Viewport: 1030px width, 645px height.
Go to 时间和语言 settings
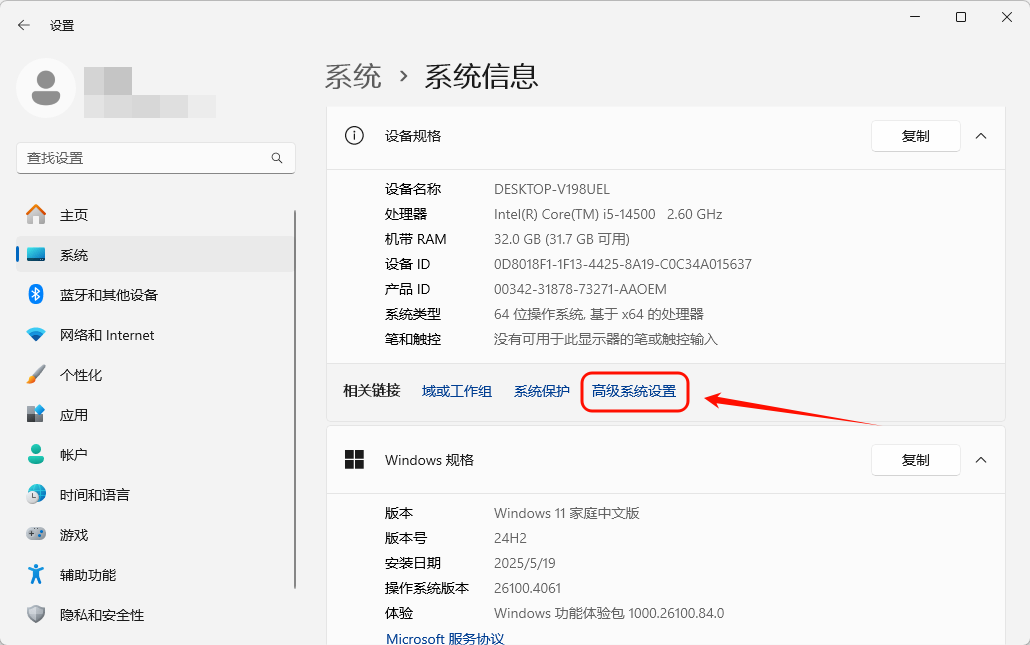pyautogui.click(x=155, y=495)
